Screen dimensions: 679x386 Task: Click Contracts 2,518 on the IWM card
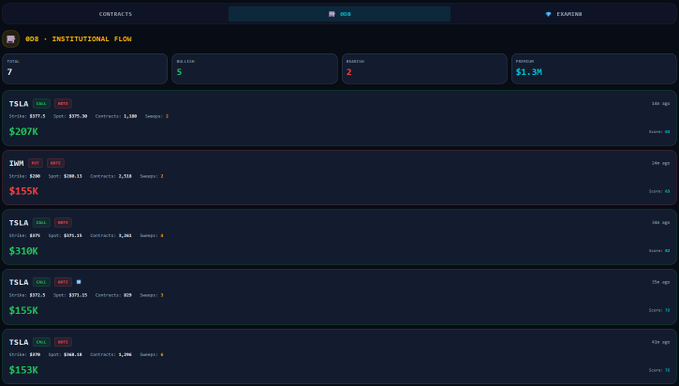click(x=125, y=176)
